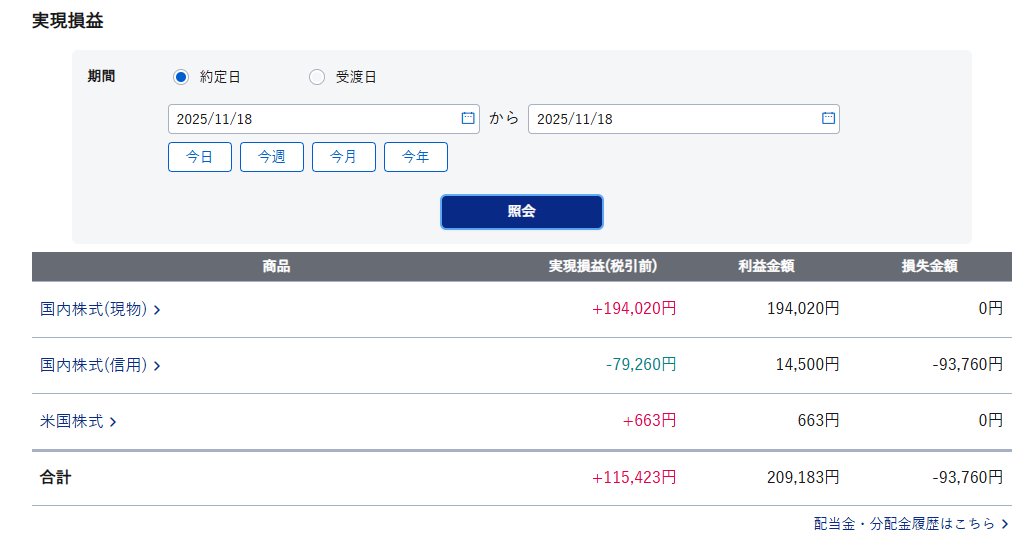Choose the 今月 period shortcut
Image resolution: width=1016 pixels, height=547 pixels.
pos(344,157)
